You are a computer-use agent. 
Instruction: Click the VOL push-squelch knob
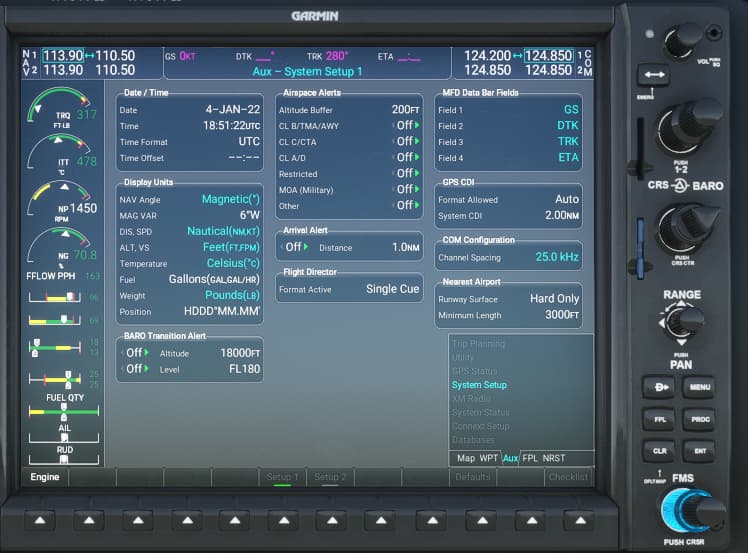tap(682, 41)
